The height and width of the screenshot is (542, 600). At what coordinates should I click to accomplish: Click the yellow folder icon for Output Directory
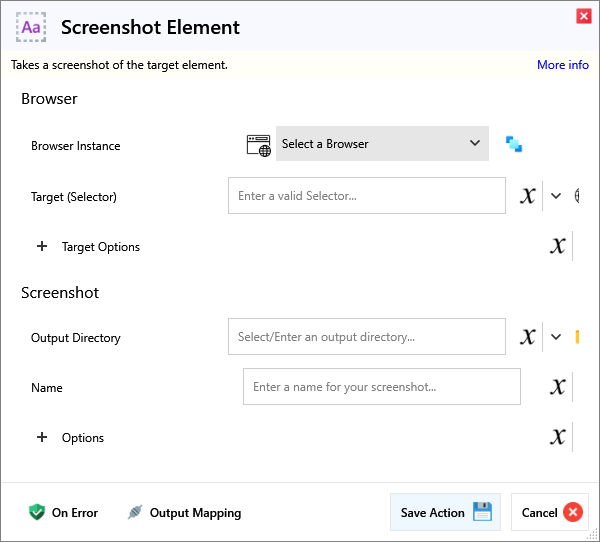579,337
